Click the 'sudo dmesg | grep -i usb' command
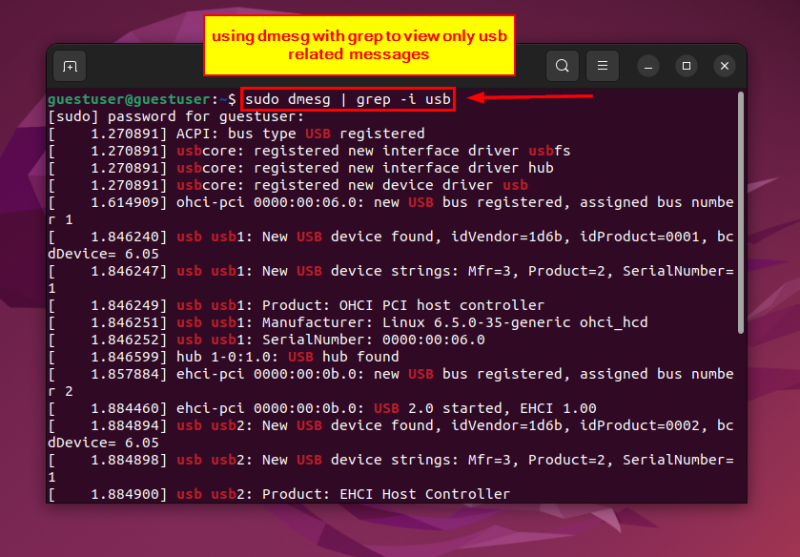 point(348,99)
